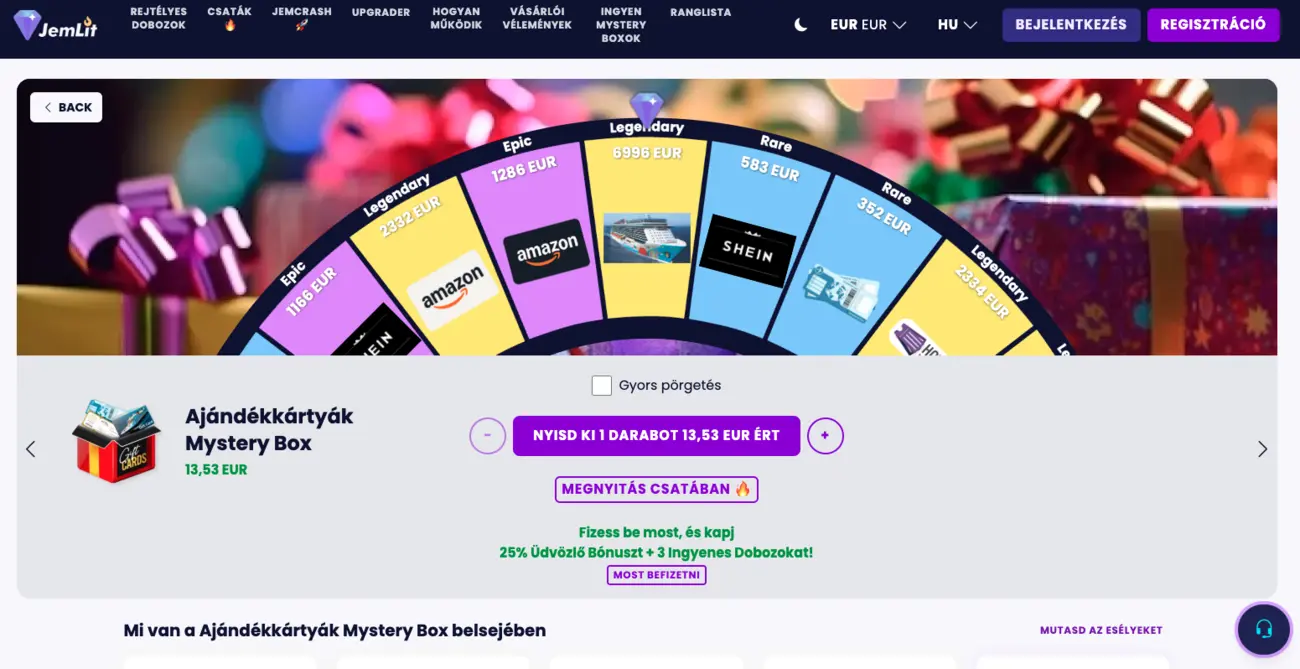Viewport: 1300px width, 669px height.
Task: Click the Regisztráció button
Action: click(1213, 25)
